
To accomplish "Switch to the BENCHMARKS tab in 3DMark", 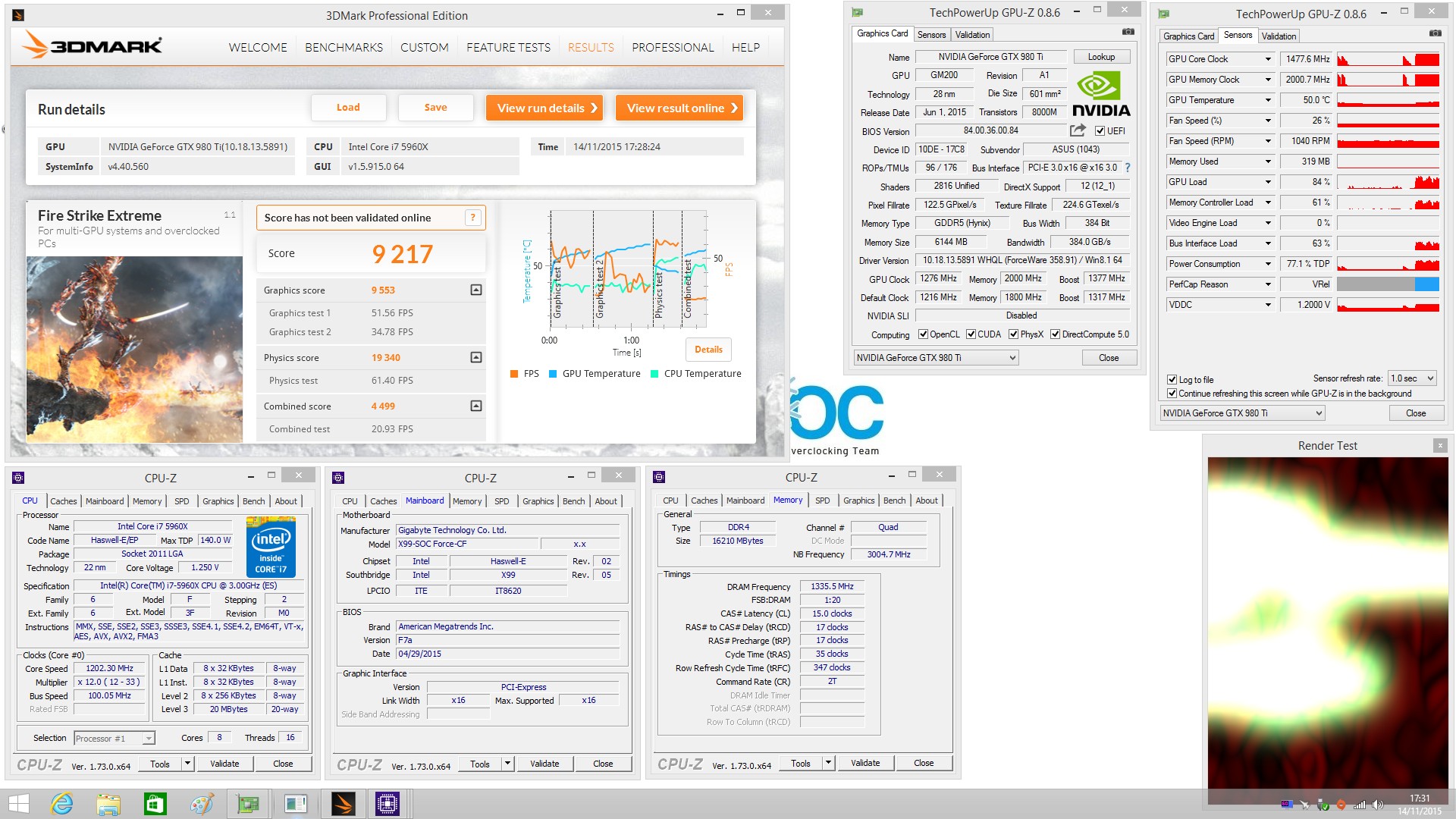I will [344, 47].
